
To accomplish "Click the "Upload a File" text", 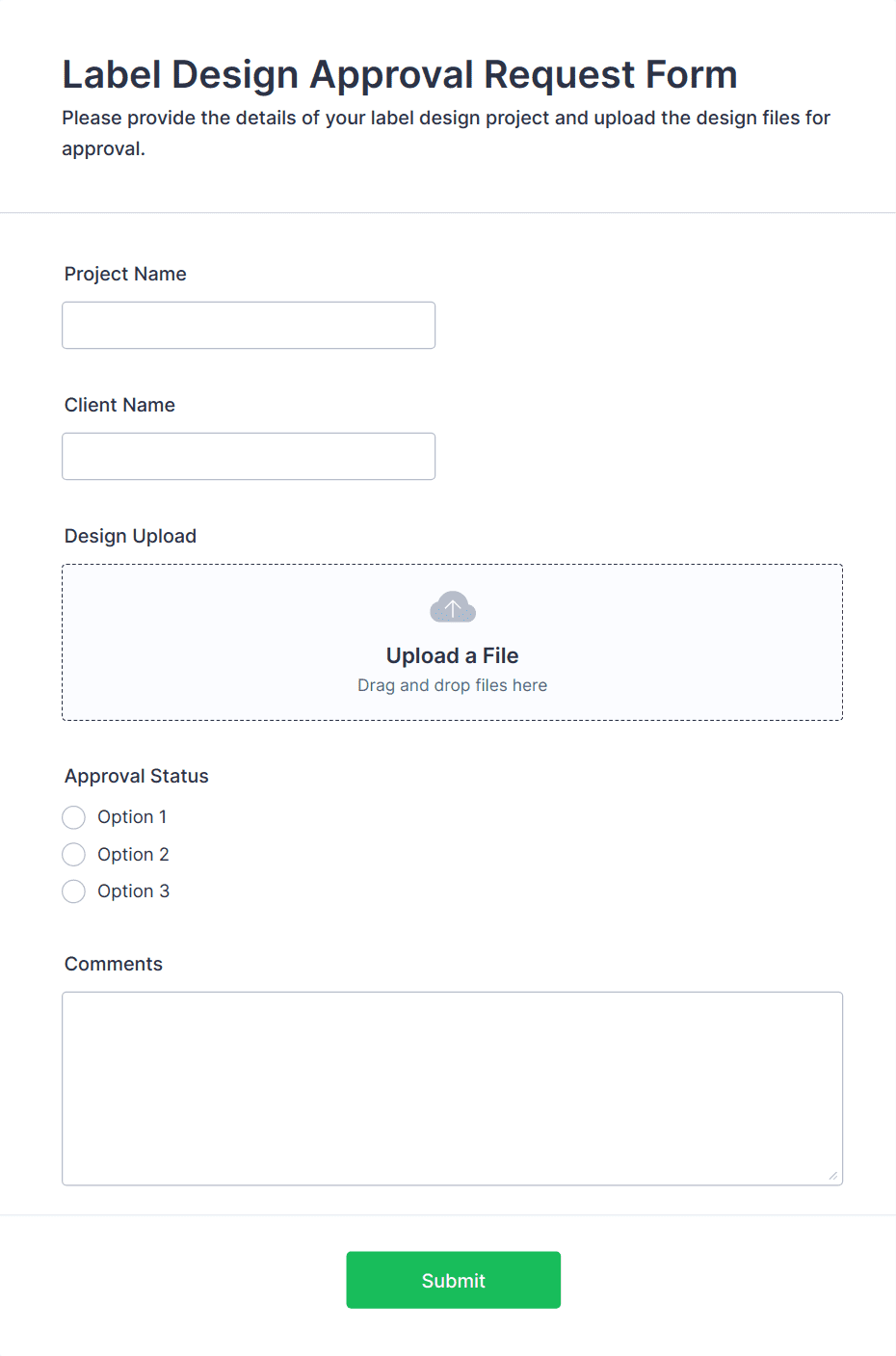I will pos(452,655).
